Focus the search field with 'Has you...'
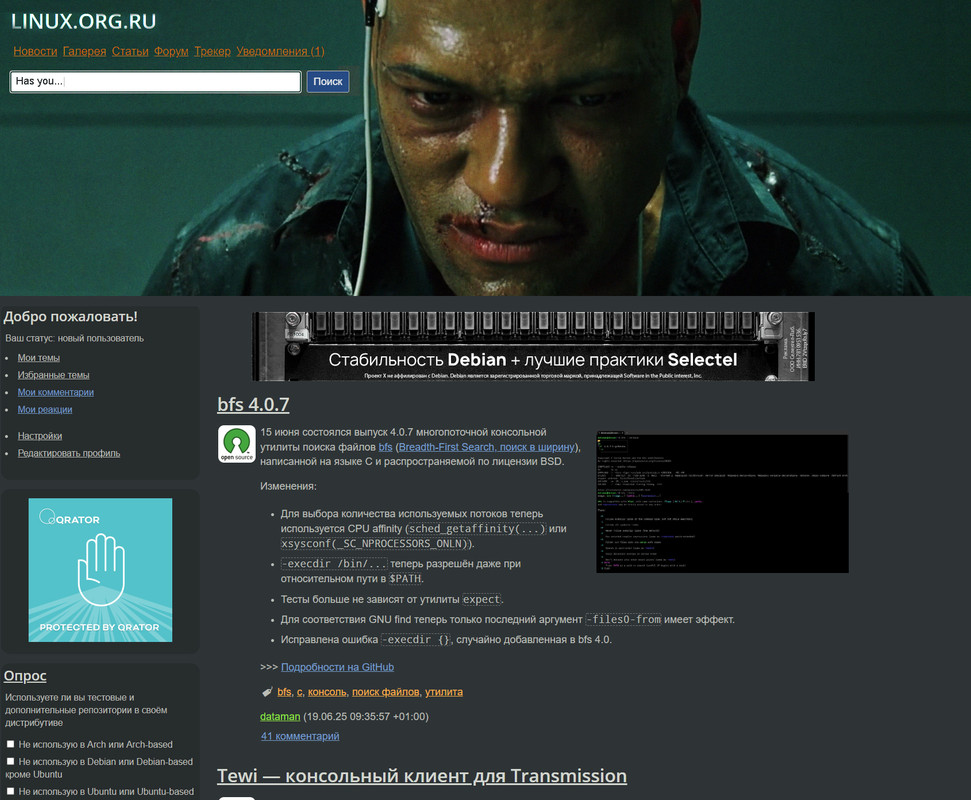Screen dimensions: 971x800 coord(155,81)
